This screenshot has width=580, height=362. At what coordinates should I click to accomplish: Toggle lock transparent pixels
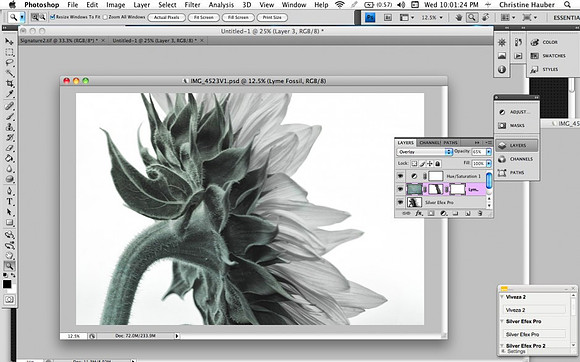414,163
